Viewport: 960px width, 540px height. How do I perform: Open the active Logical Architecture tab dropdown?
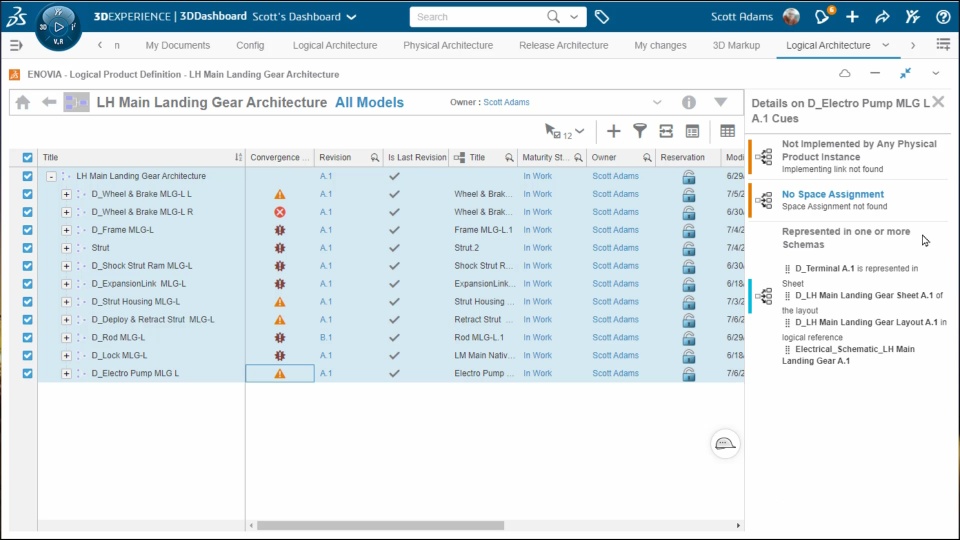885,45
